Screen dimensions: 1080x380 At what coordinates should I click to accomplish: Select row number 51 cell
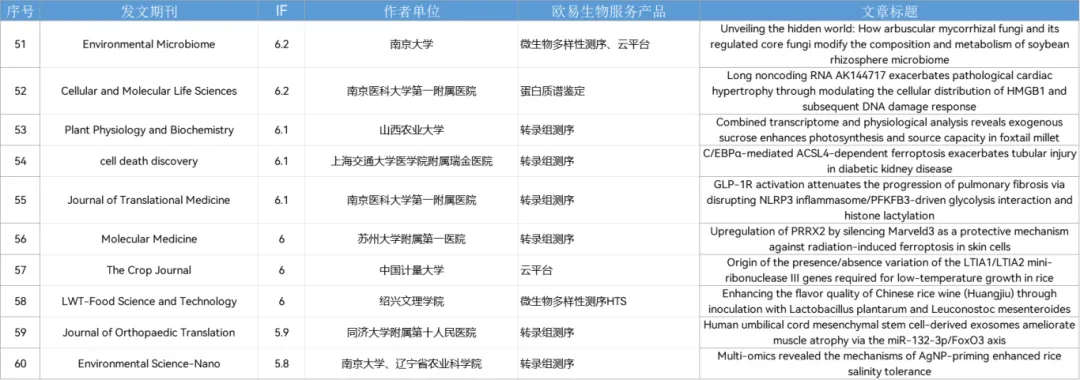click(21, 44)
